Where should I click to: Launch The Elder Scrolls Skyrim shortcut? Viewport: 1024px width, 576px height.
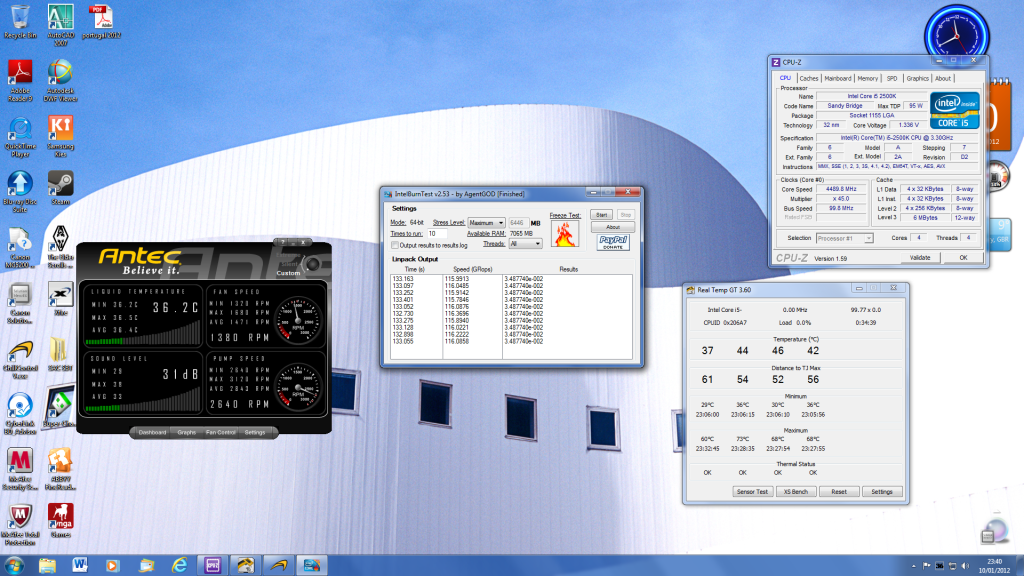coord(60,247)
